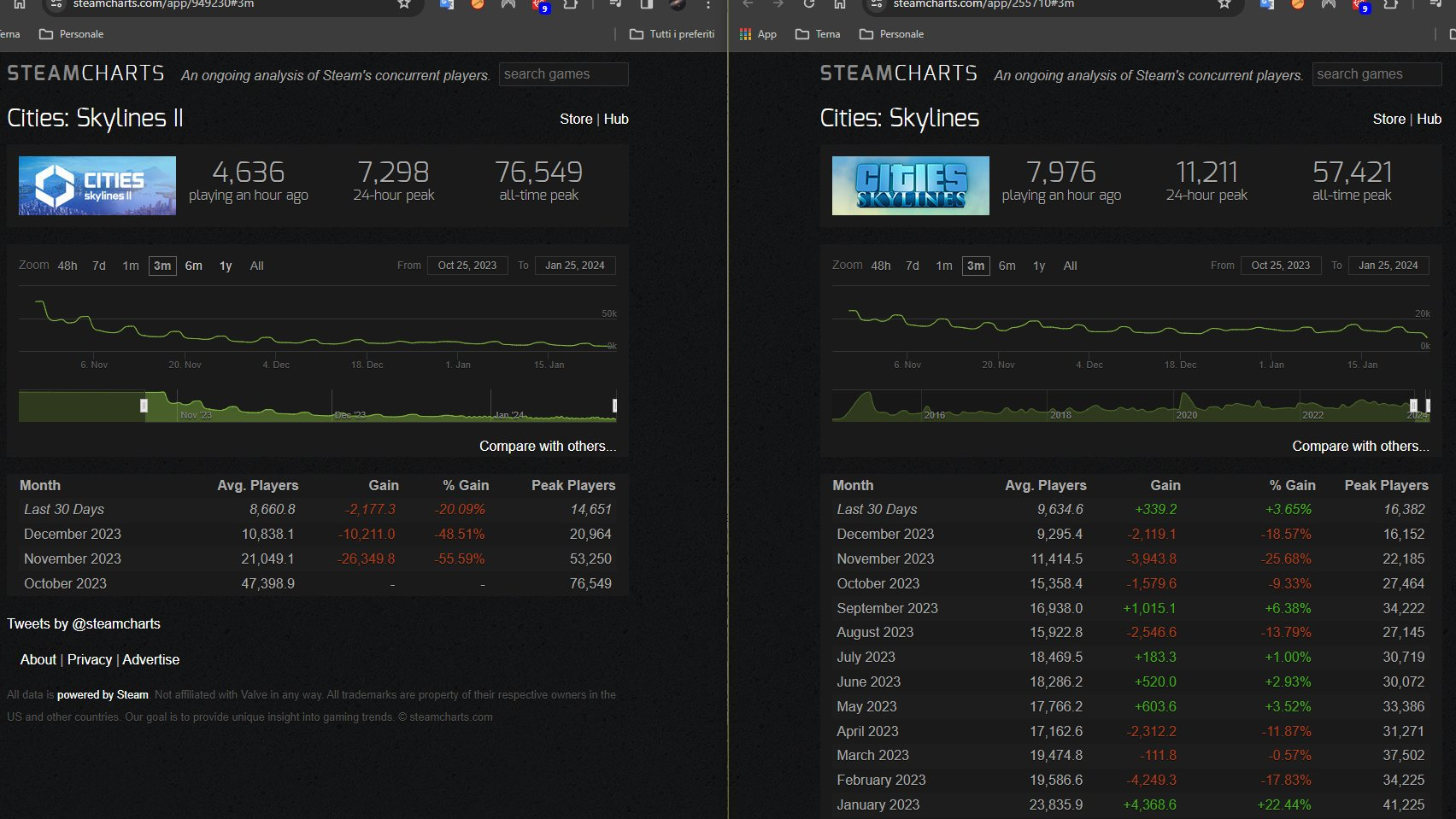
Task: Open the App shortcuts bookmark in the right browser
Action: click(758, 34)
